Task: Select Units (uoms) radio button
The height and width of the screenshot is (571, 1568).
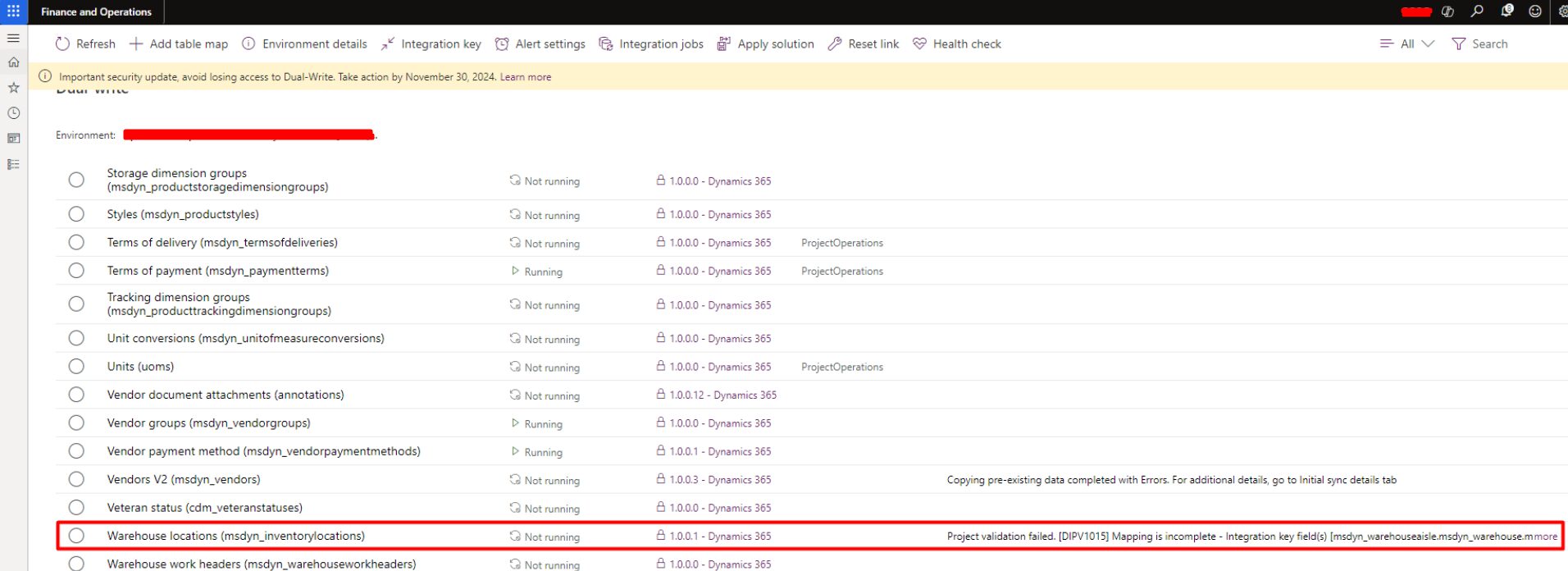Action: pos(76,366)
